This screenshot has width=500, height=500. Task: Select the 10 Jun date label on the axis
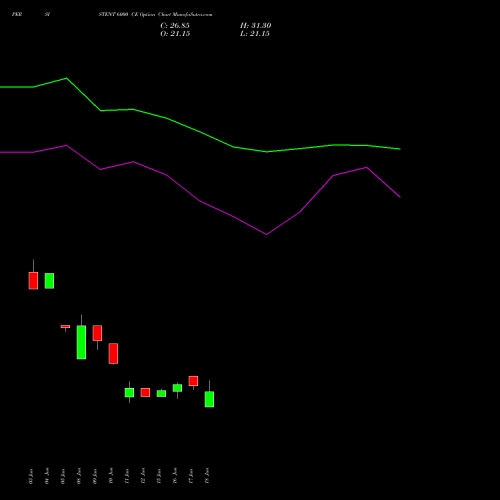pos(111,476)
